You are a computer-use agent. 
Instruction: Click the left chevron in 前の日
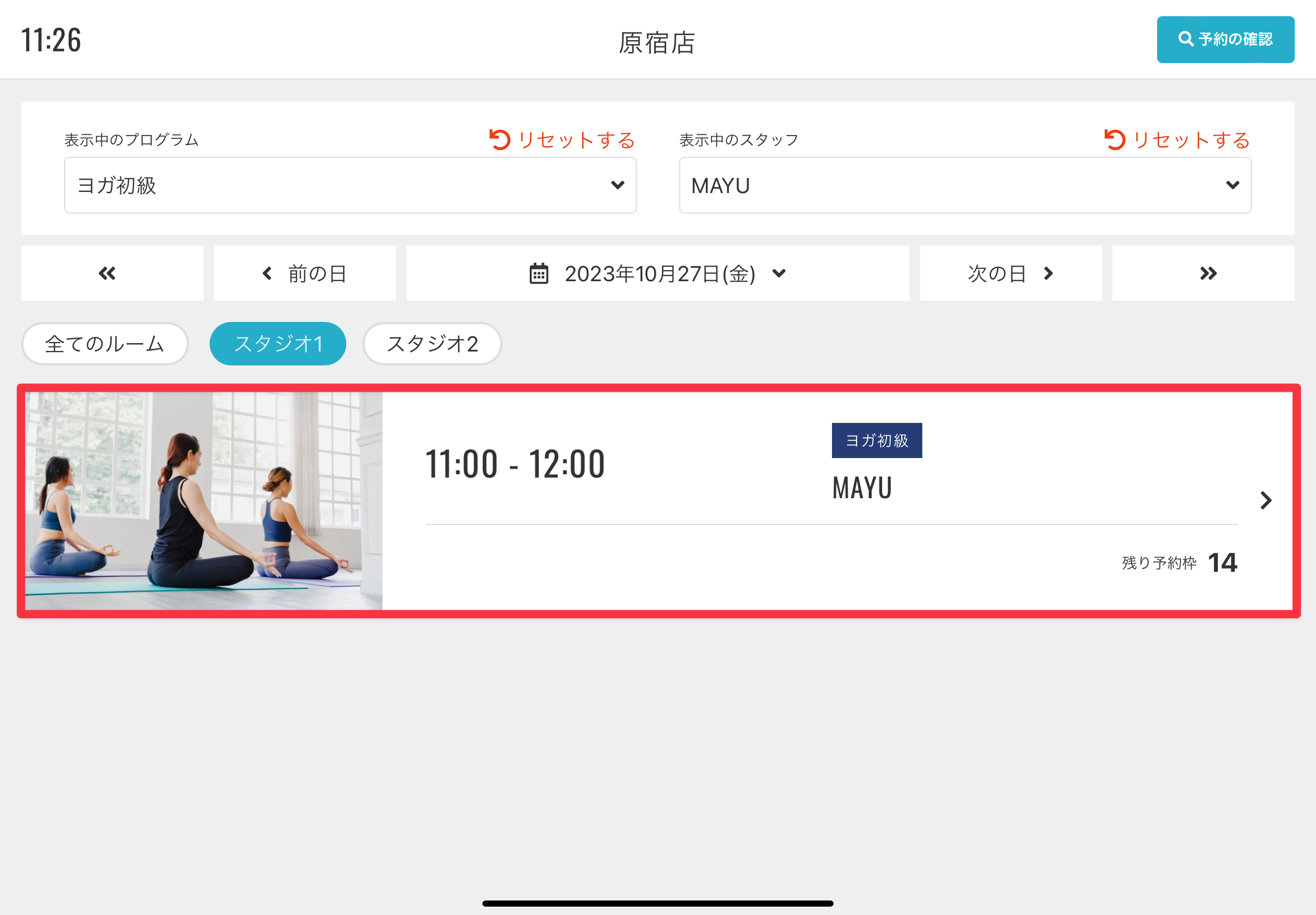pyautogui.click(x=267, y=273)
